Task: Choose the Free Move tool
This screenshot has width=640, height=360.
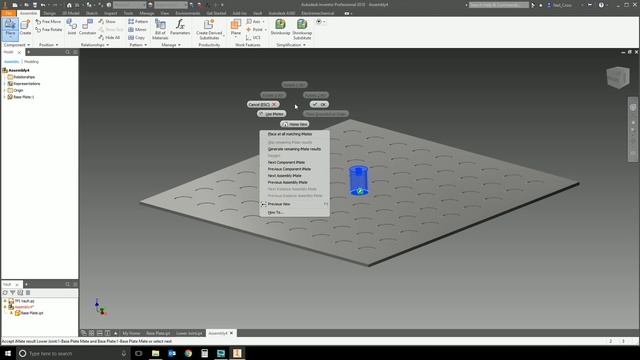Action: coord(48,21)
